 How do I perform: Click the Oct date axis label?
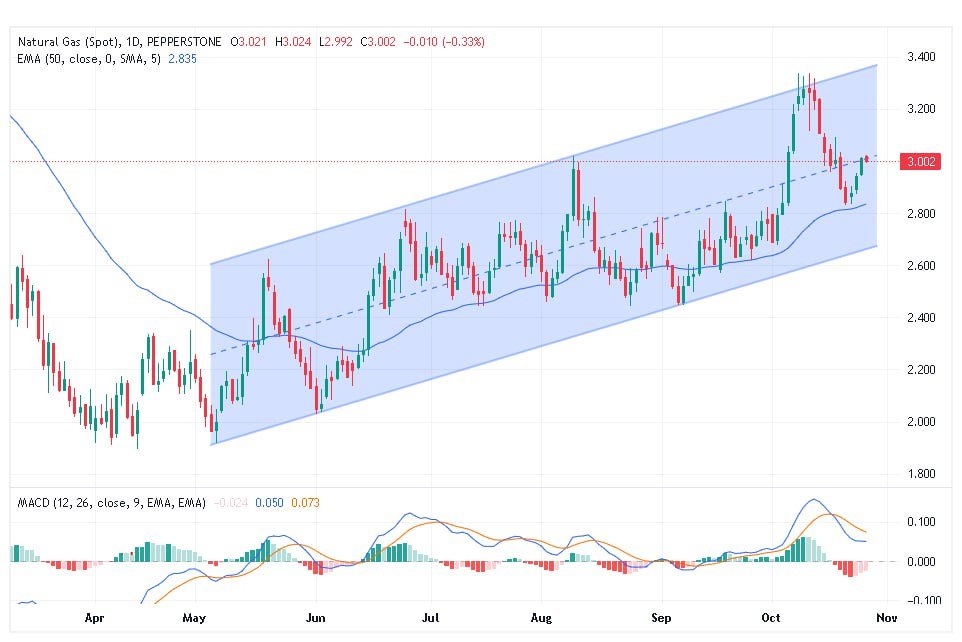tap(771, 618)
